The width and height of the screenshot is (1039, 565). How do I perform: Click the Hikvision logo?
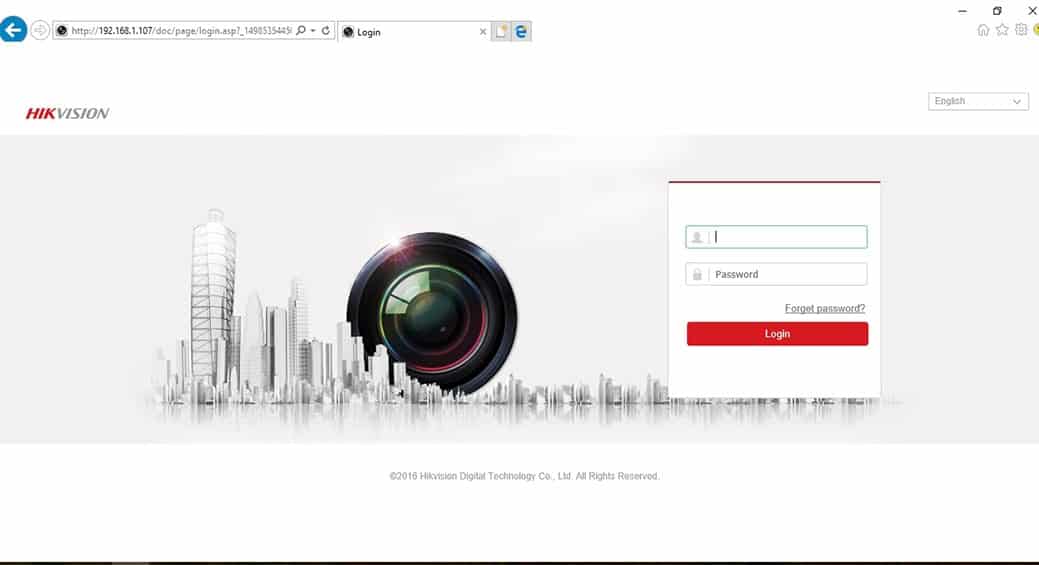point(68,113)
